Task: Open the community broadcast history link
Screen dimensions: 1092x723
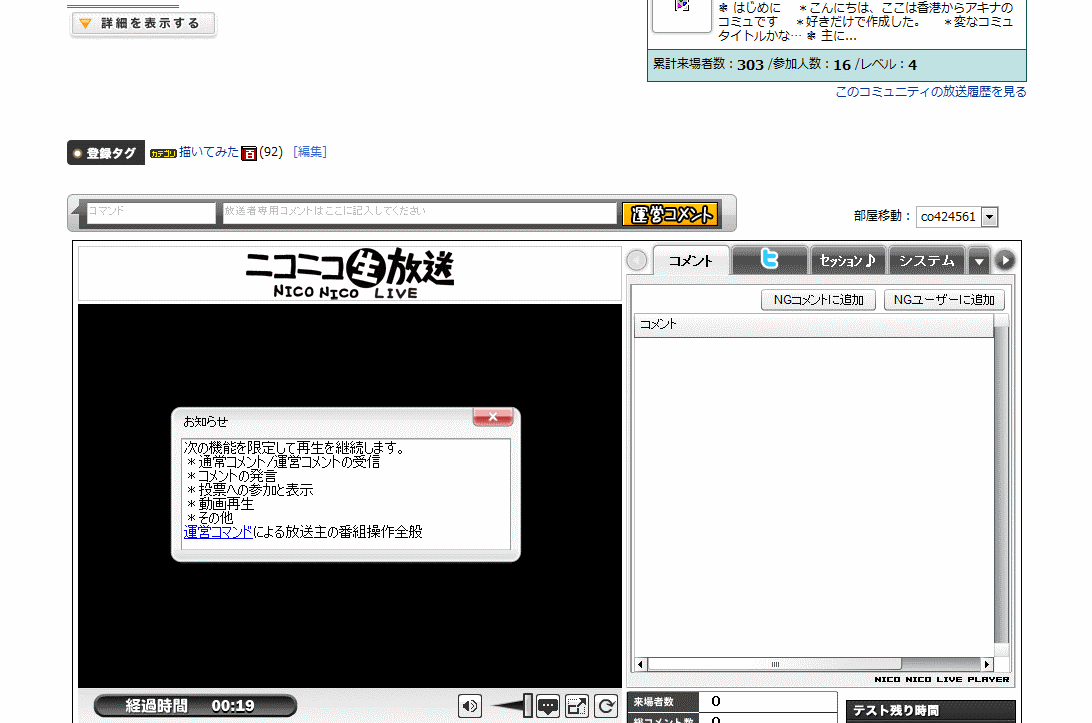Action: click(930, 92)
